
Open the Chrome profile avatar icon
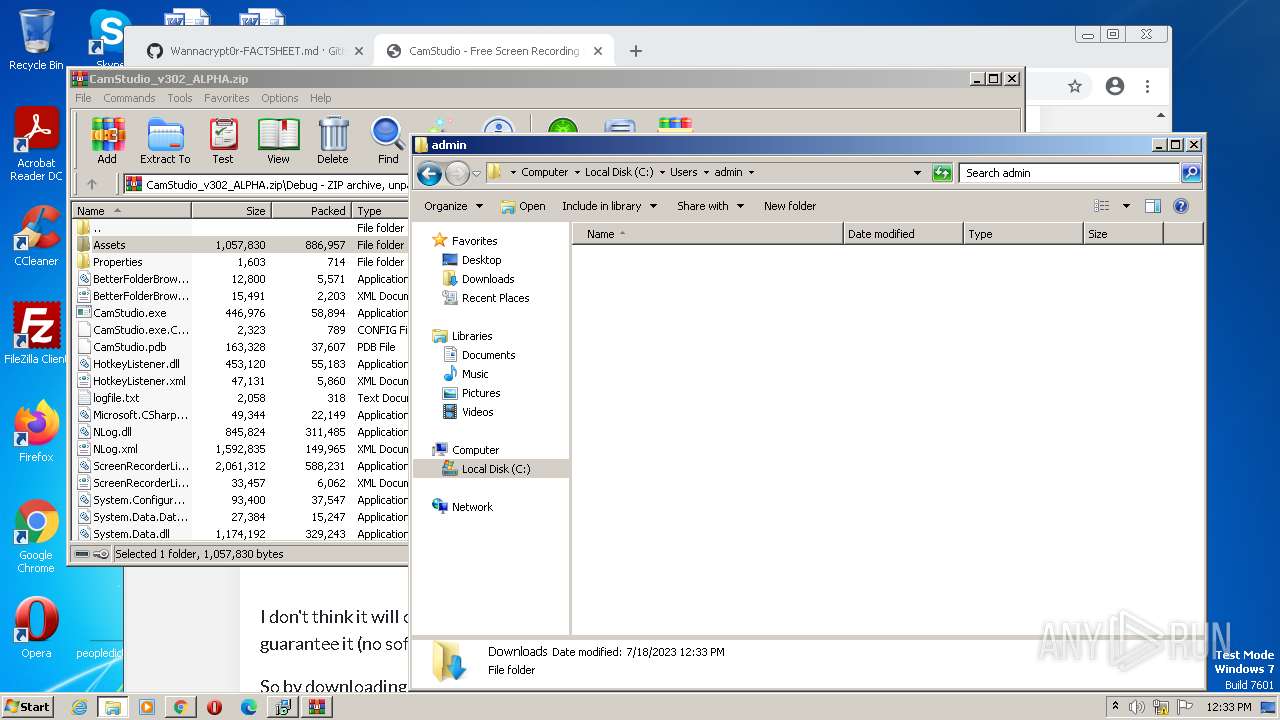[1115, 87]
